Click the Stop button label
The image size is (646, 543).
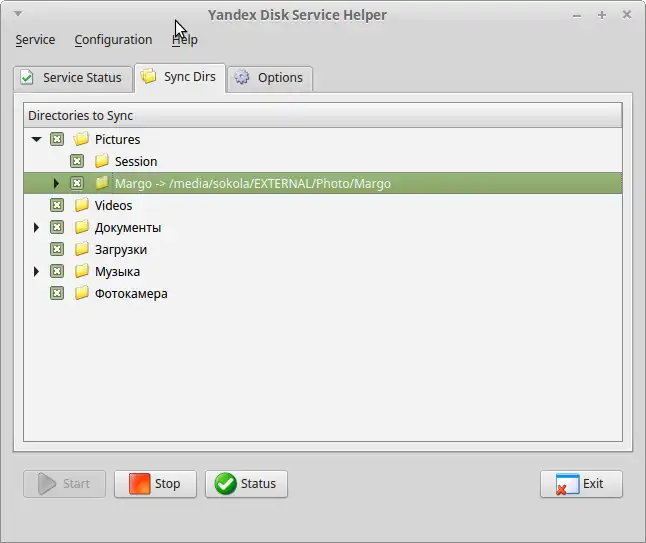pyautogui.click(x=167, y=484)
